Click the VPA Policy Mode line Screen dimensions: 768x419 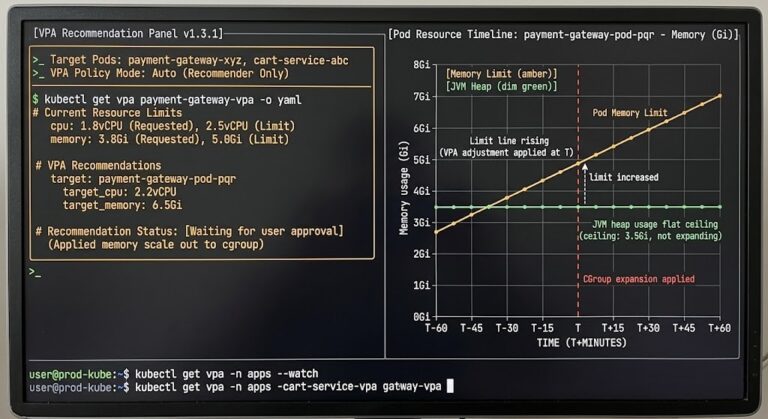(x=161, y=74)
